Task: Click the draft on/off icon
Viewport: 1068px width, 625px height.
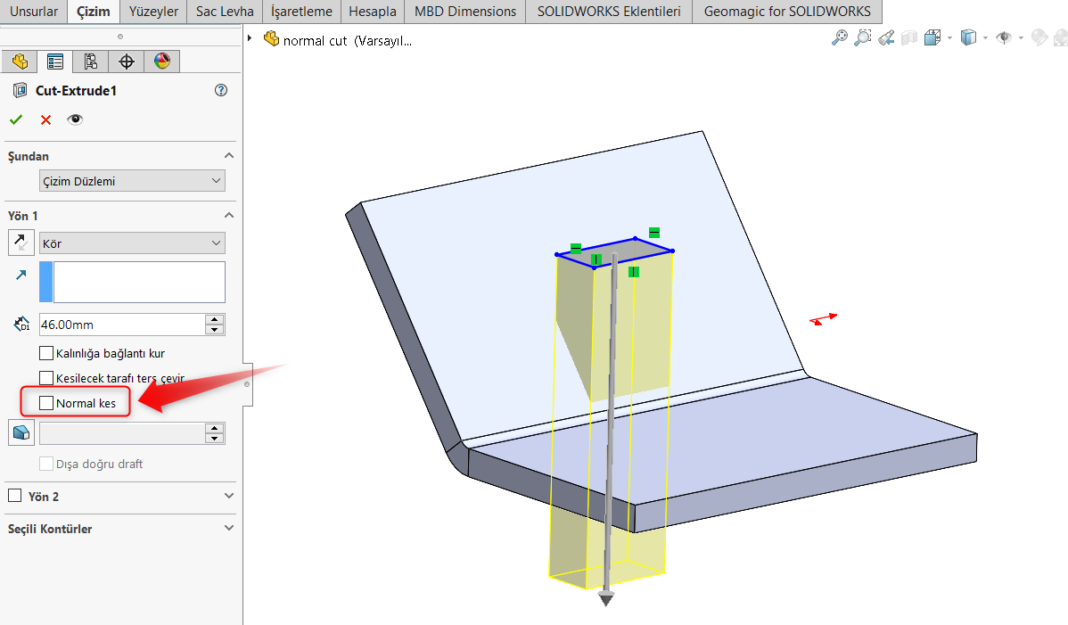Action: pos(21,432)
